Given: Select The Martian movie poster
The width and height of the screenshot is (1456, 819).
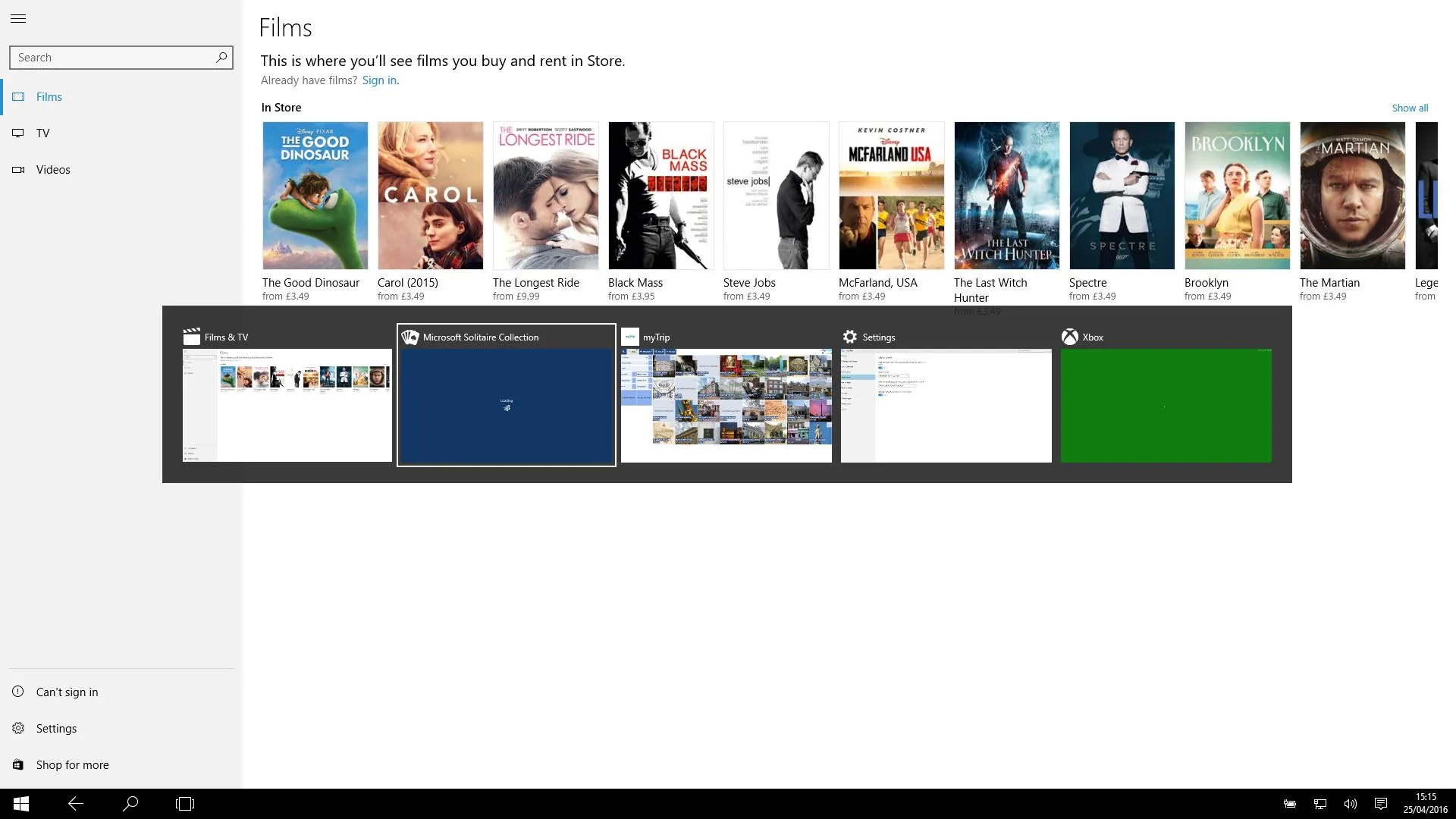Looking at the screenshot, I should (1352, 196).
